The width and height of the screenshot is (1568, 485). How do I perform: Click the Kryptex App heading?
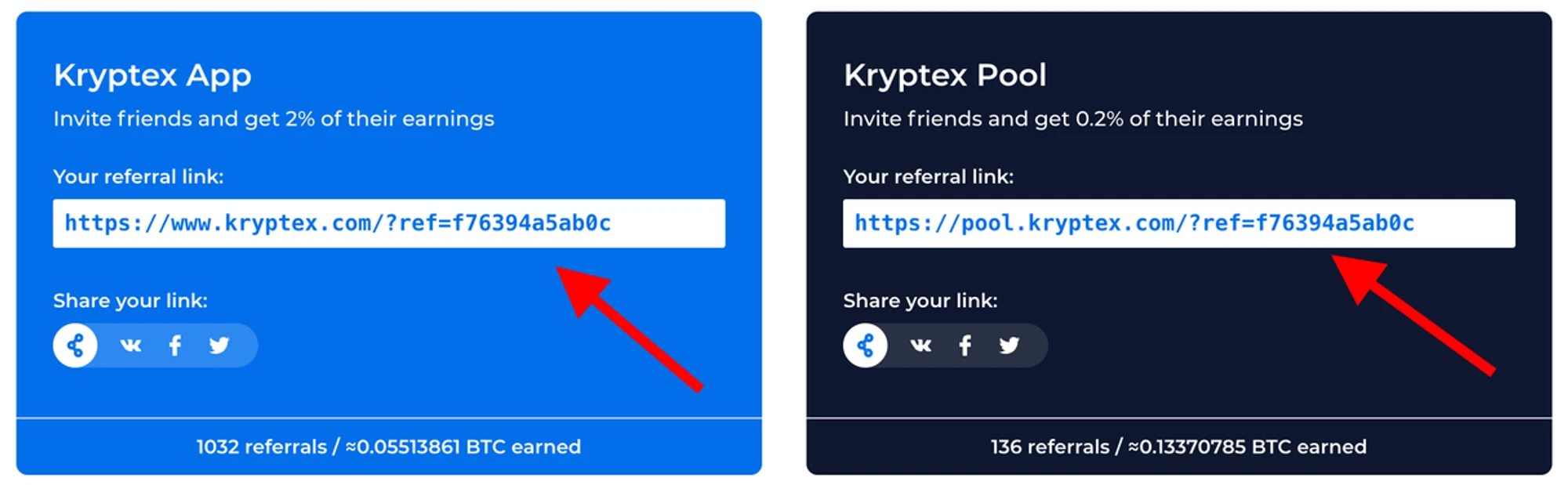153,75
